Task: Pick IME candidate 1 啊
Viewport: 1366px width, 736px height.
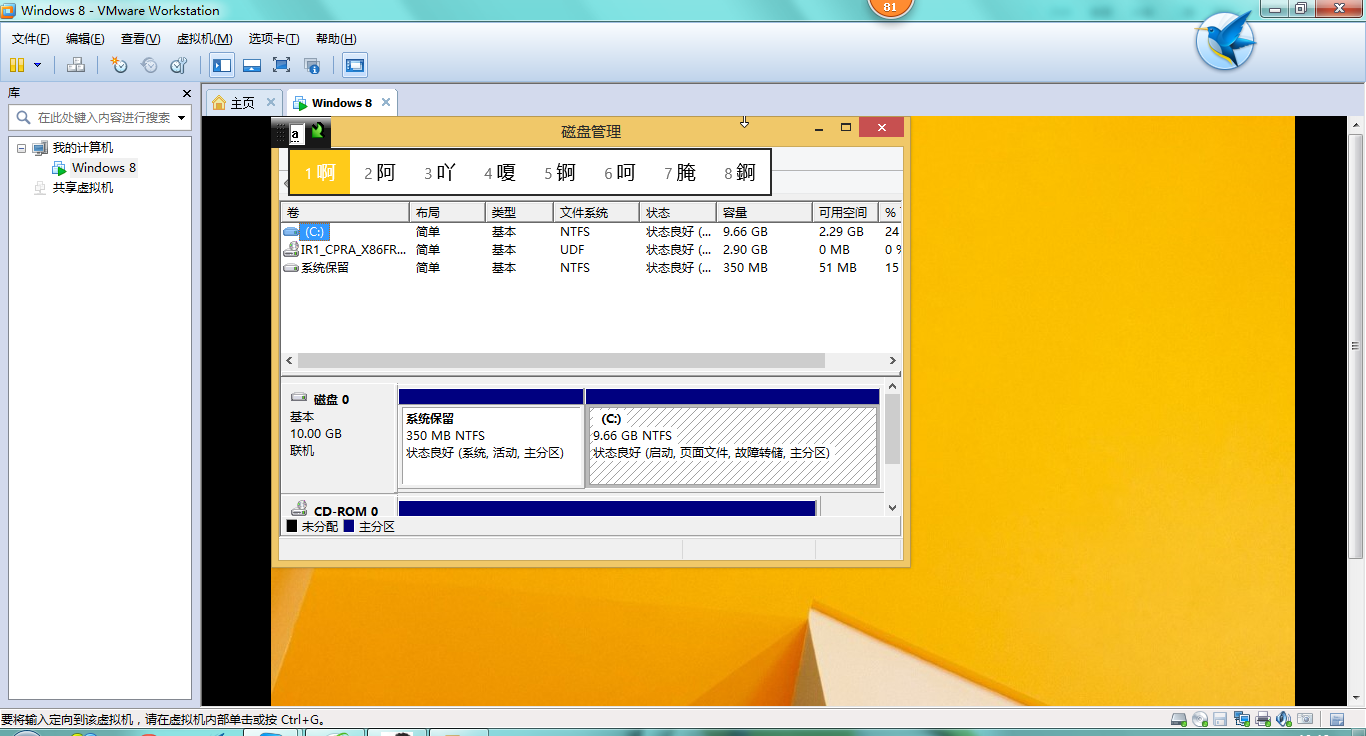Action: pyautogui.click(x=320, y=172)
